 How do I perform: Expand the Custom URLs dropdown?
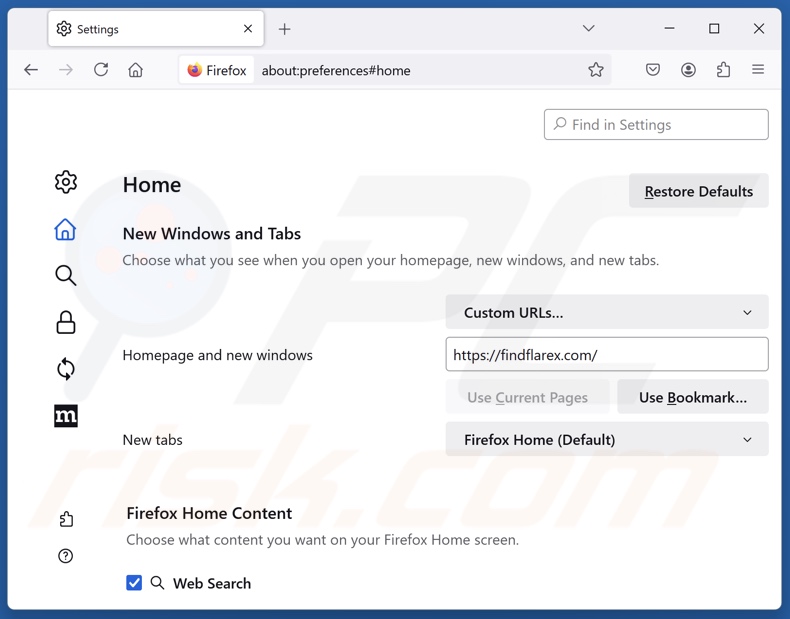pyautogui.click(x=607, y=312)
